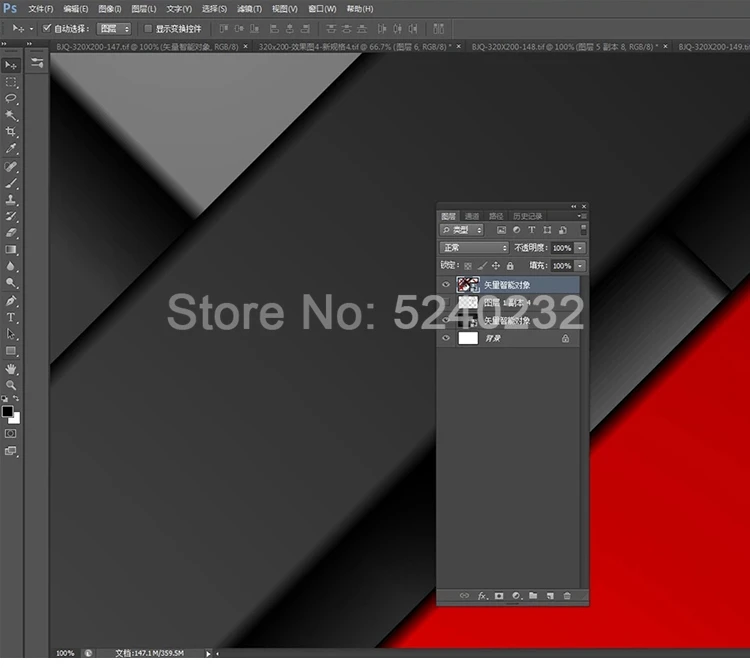Select the Rectangular Marquee tool
750x668 pixels.
click(11, 82)
